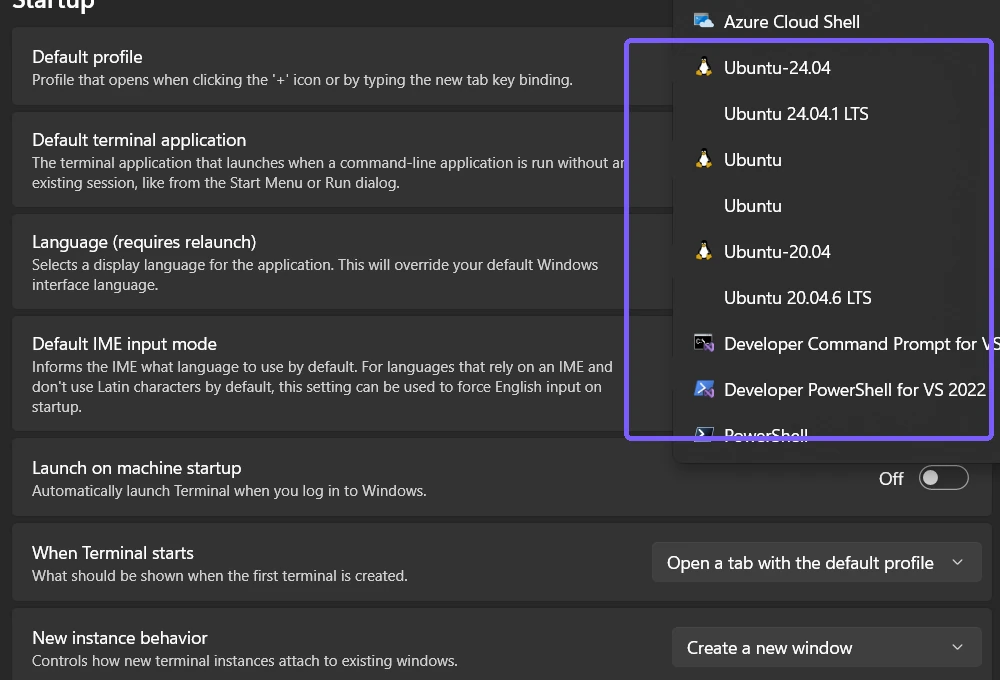Select Developer Command Prompt for VS profile
Viewport: 1000px width, 680px height.
tap(835, 344)
